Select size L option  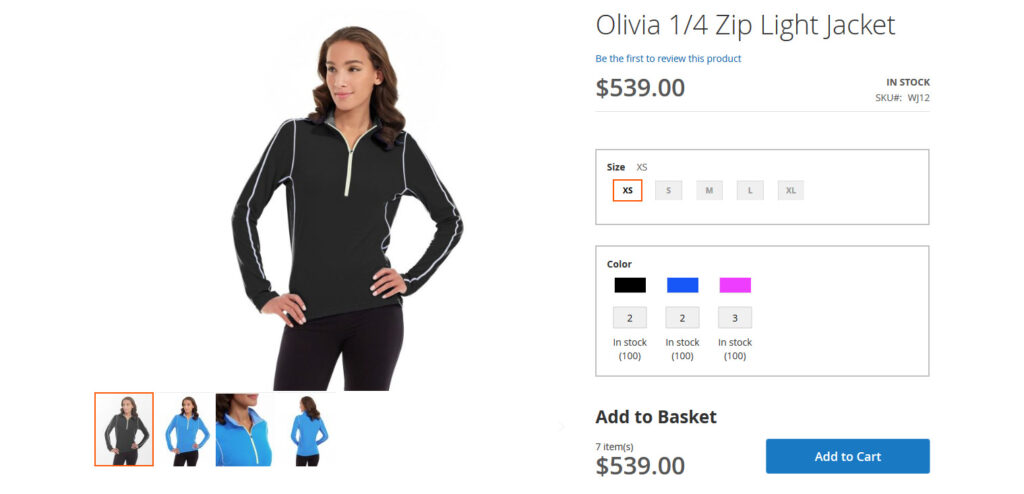pos(750,190)
